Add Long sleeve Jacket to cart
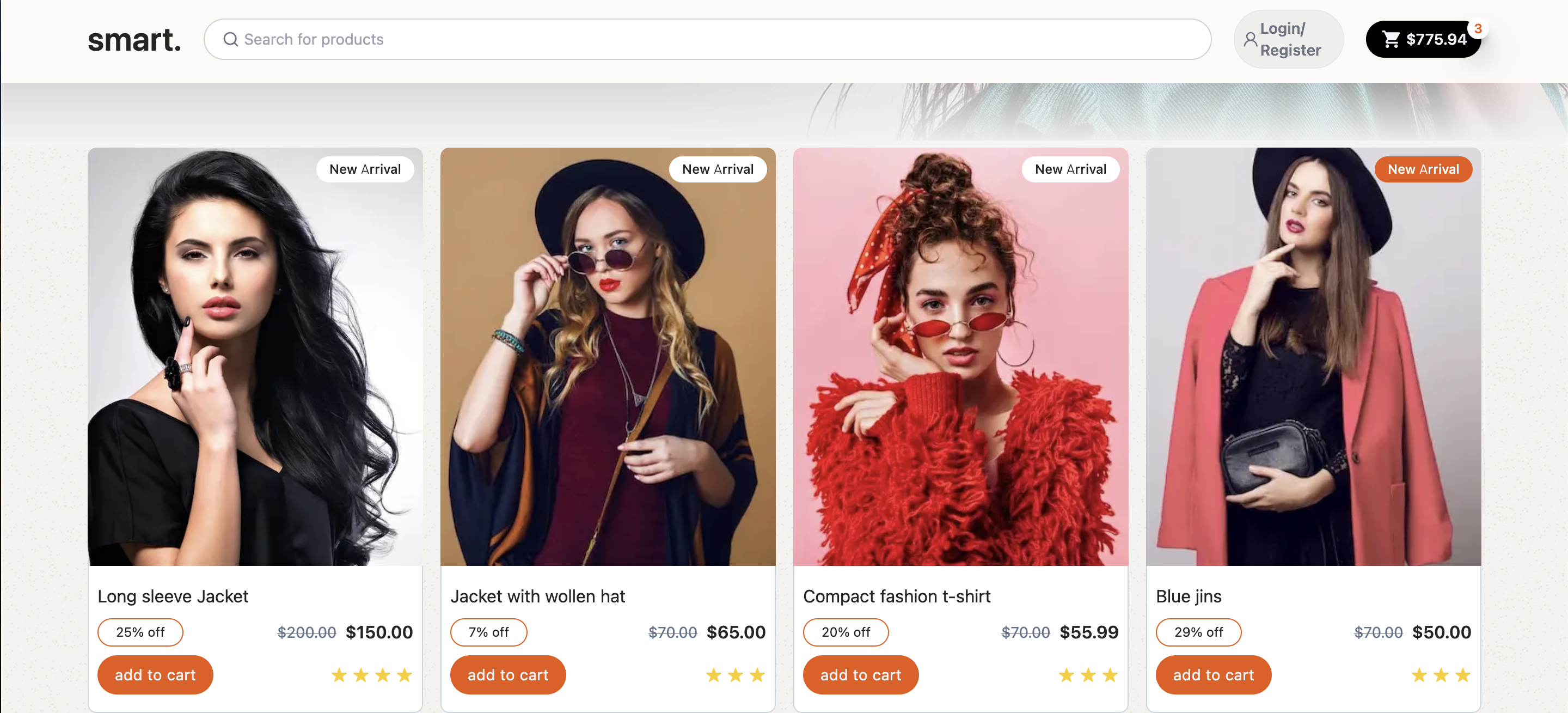 coord(155,675)
